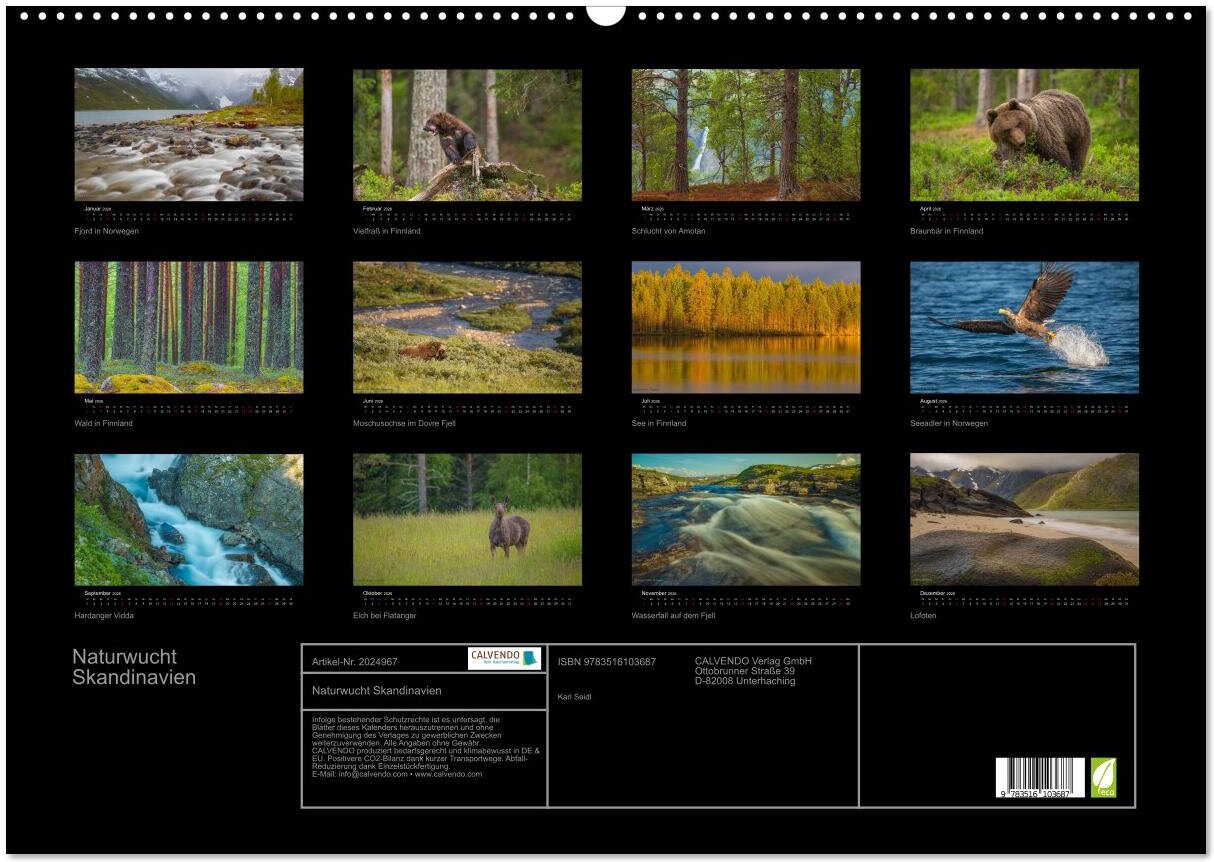
Task: Select the Wald in Finnland pine trunks photo
Action: coord(189,327)
